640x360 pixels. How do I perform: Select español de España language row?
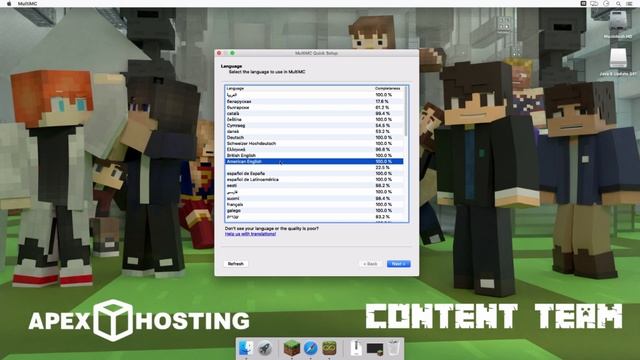(314, 173)
